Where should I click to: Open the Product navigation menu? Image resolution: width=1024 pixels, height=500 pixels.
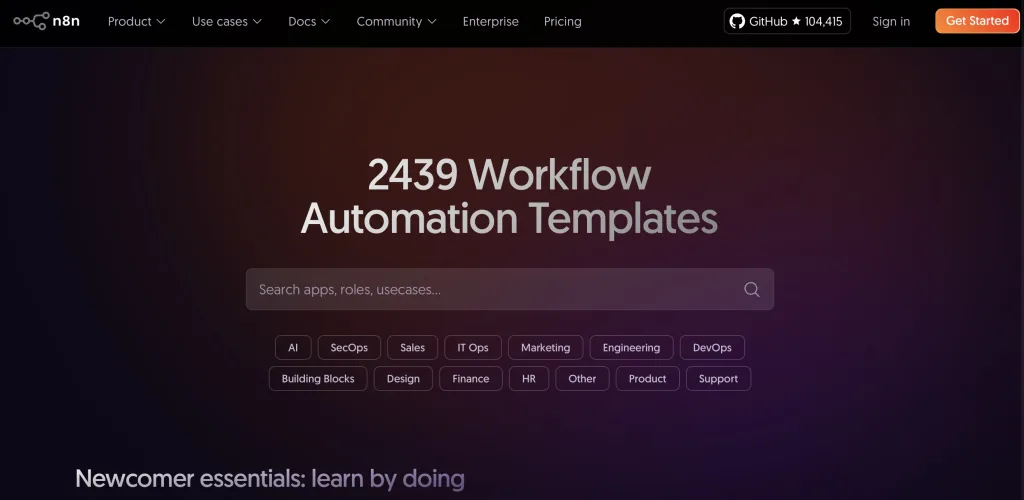136,22
